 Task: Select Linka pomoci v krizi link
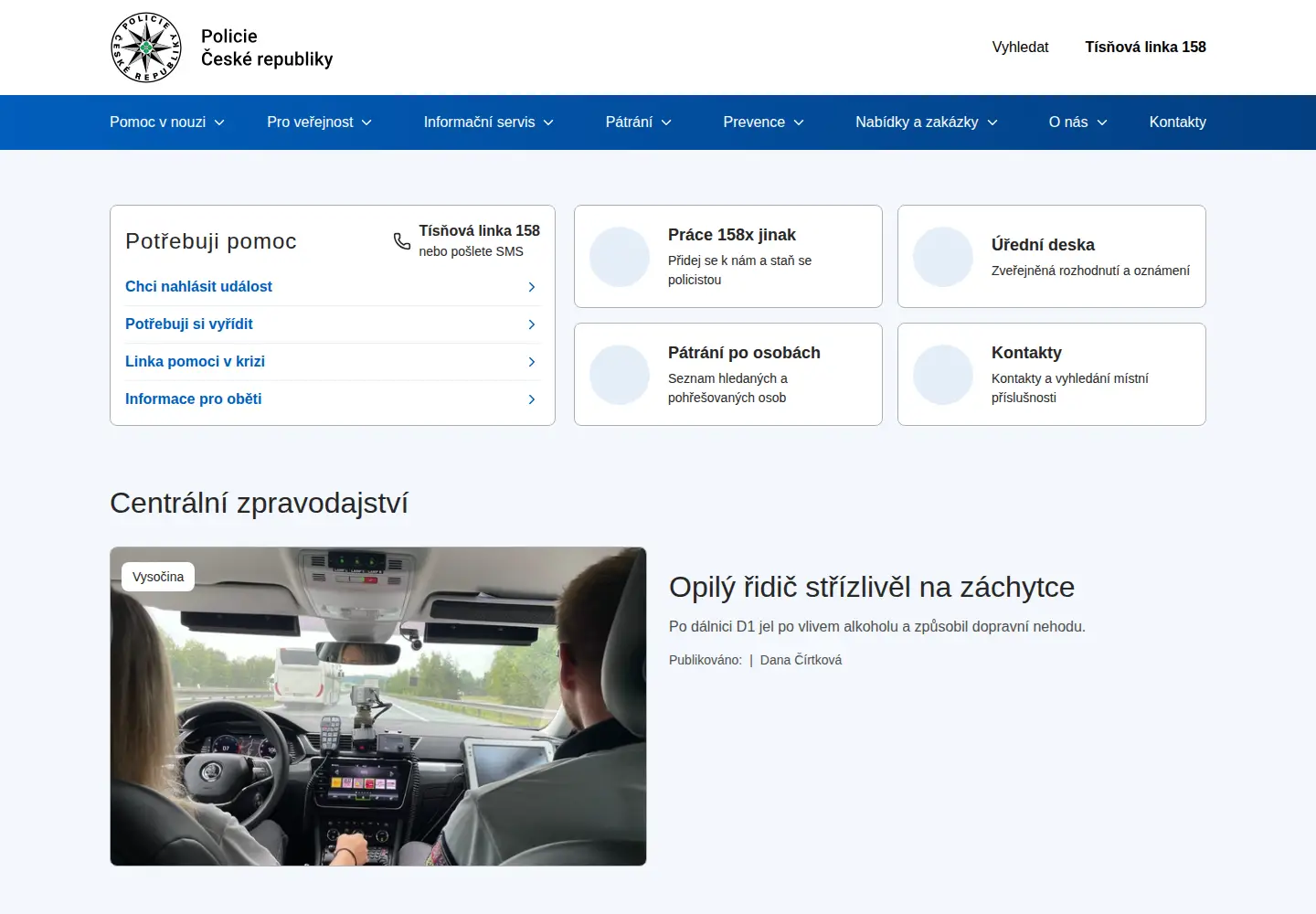[195, 362]
